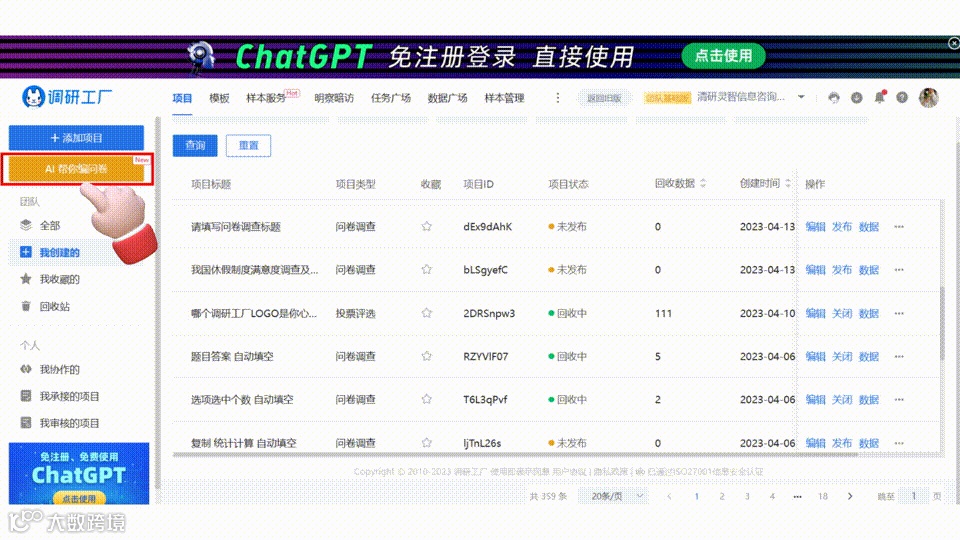Star the project RZYVIF07
The height and width of the screenshot is (540, 960).
pyautogui.click(x=427, y=356)
